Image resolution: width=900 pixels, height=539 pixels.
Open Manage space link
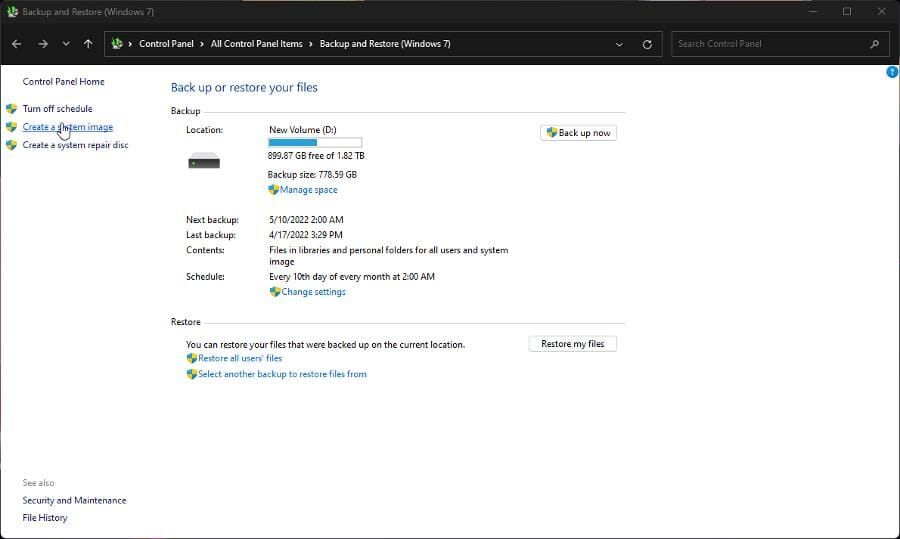309,189
